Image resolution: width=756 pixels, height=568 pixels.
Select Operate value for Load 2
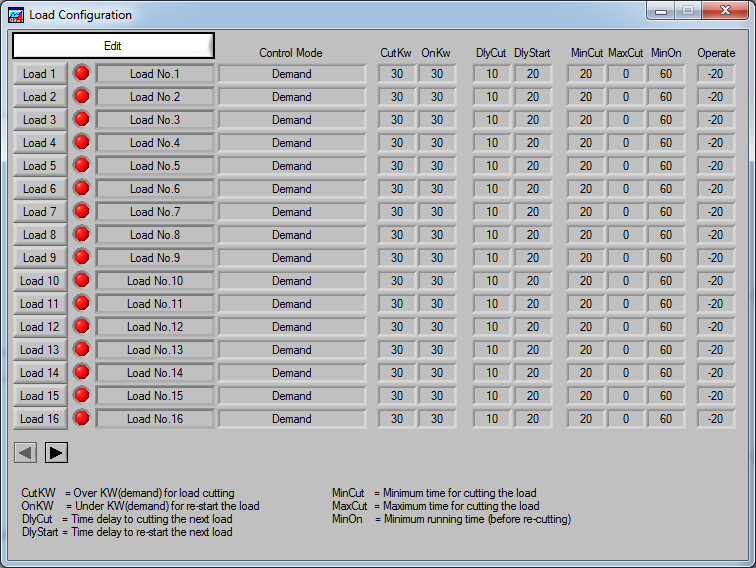click(716, 97)
